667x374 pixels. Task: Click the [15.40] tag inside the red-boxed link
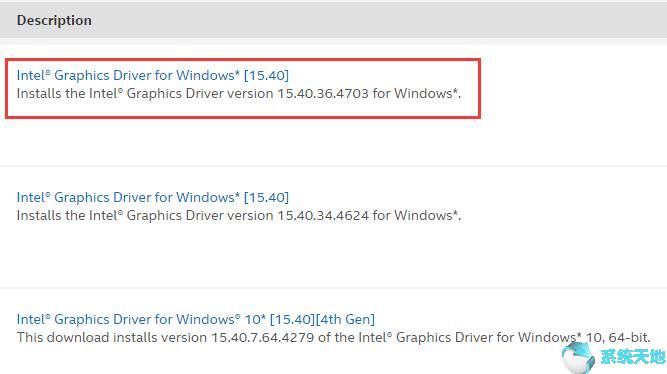[266, 75]
